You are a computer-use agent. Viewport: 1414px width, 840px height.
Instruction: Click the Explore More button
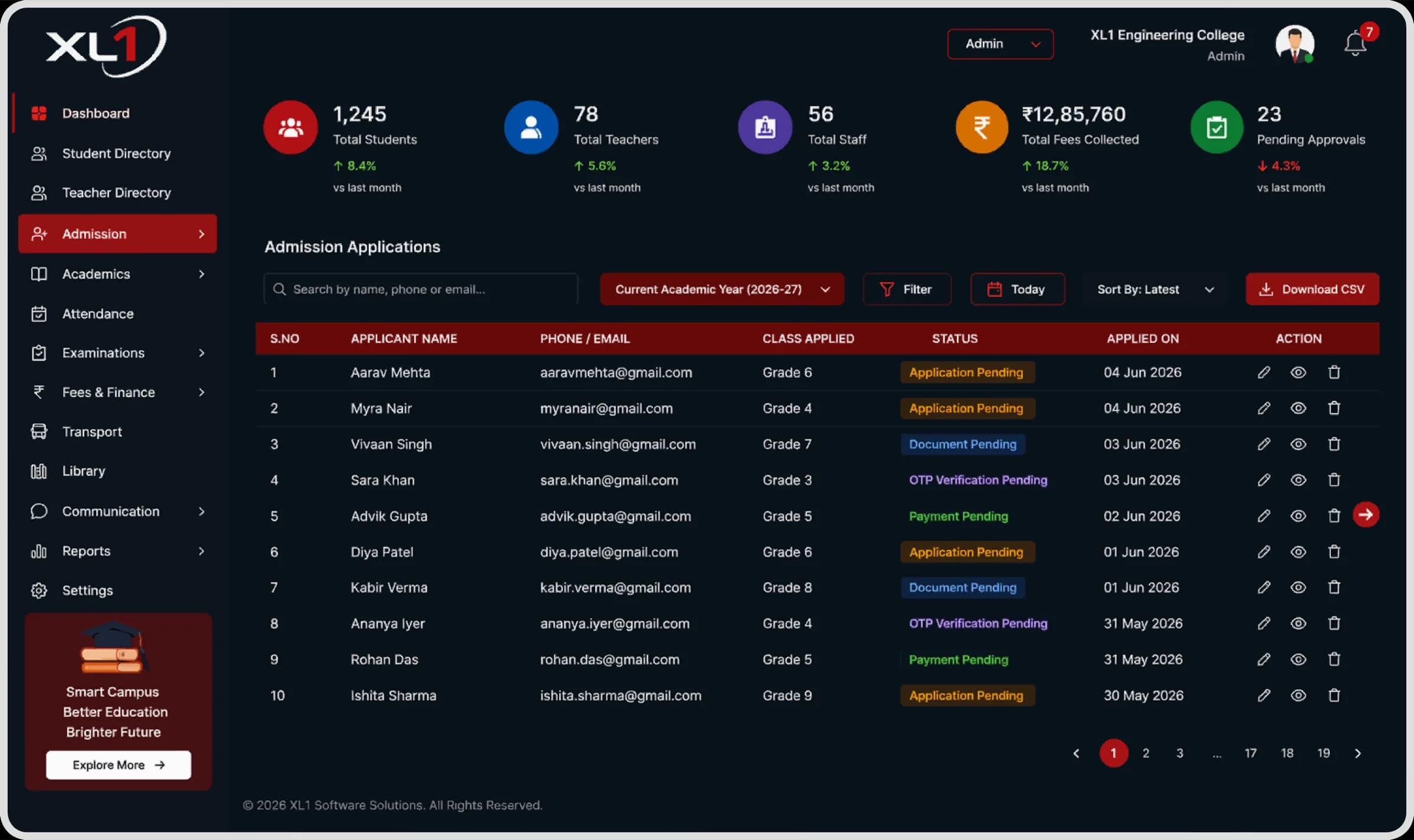click(x=118, y=765)
